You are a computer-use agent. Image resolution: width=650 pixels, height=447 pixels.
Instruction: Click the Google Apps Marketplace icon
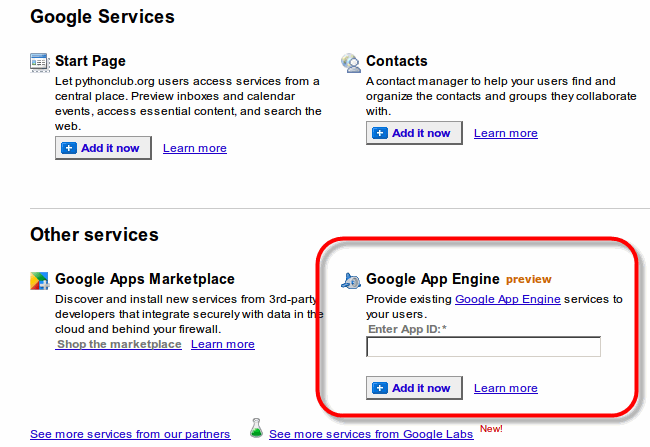coord(40,280)
